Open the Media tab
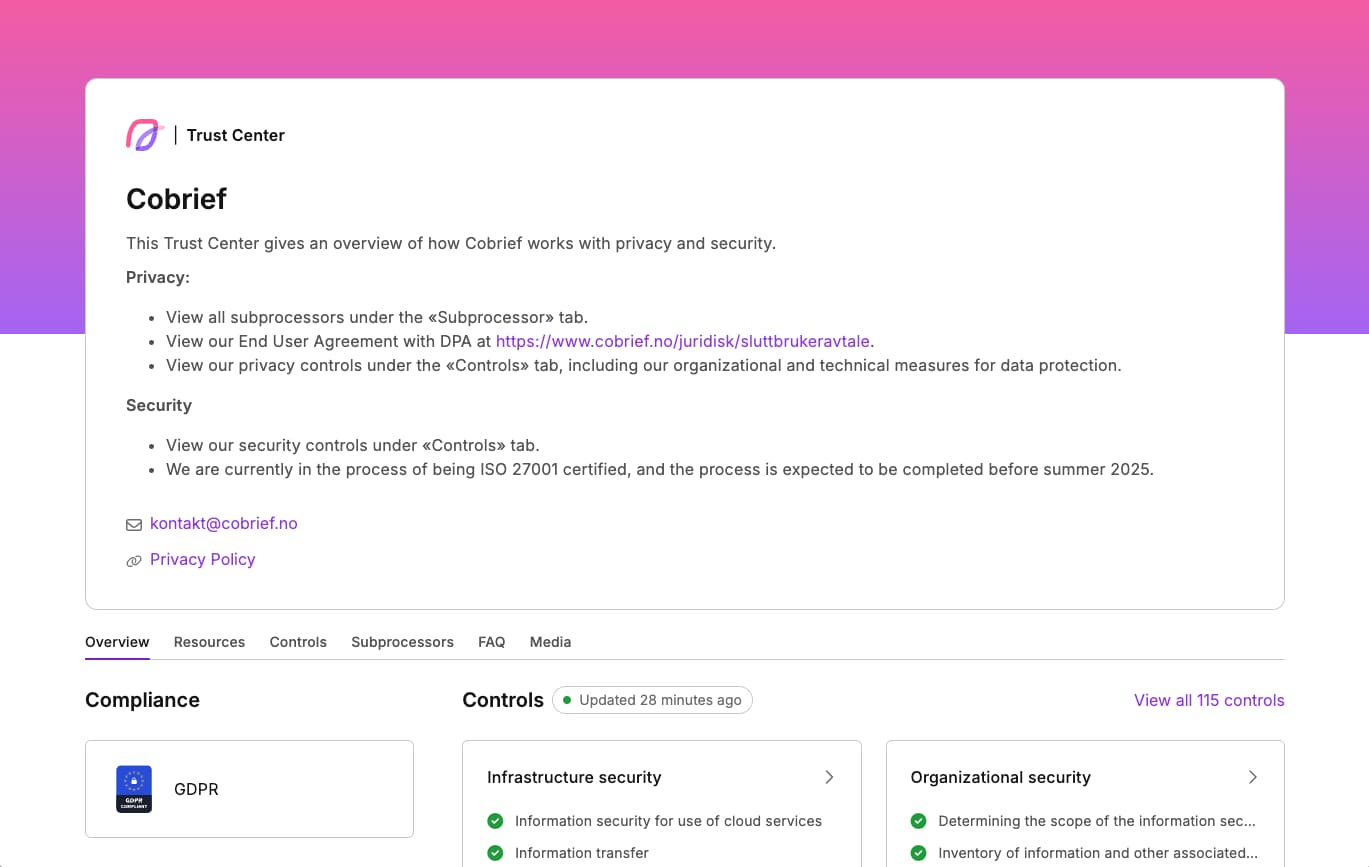1369x867 pixels. 550,642
